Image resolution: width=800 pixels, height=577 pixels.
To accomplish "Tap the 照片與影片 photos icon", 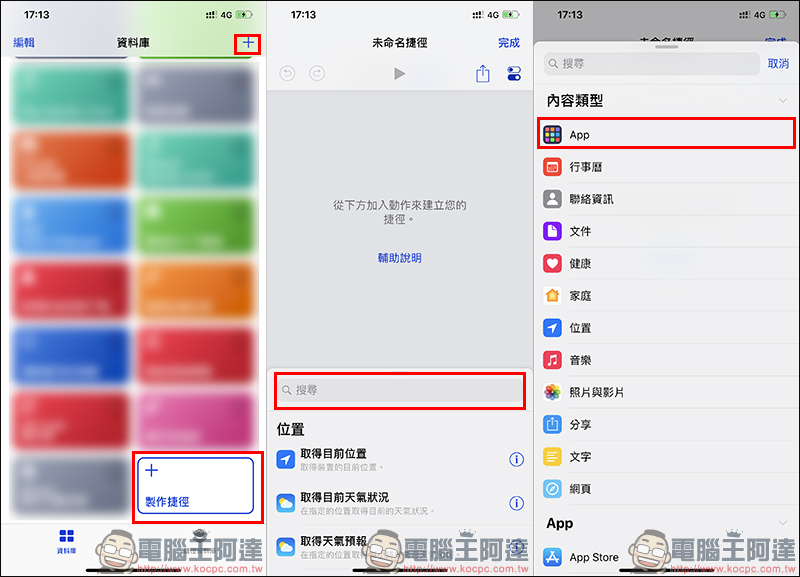I will [x=553, y=392].
